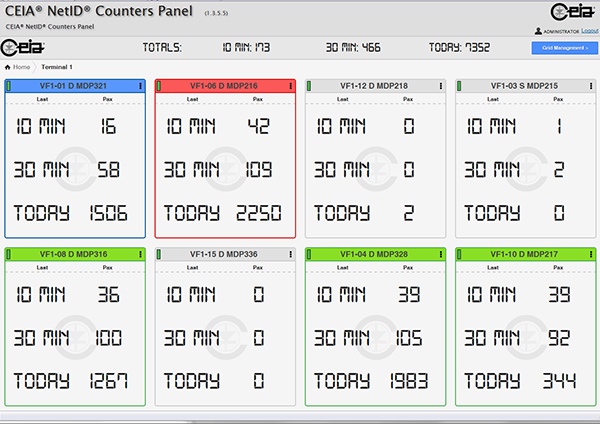Click totals value 30 MIN: 466
The width and height of the screenshot is (600, 424).
pyautogui.click(x=353, y=47)
